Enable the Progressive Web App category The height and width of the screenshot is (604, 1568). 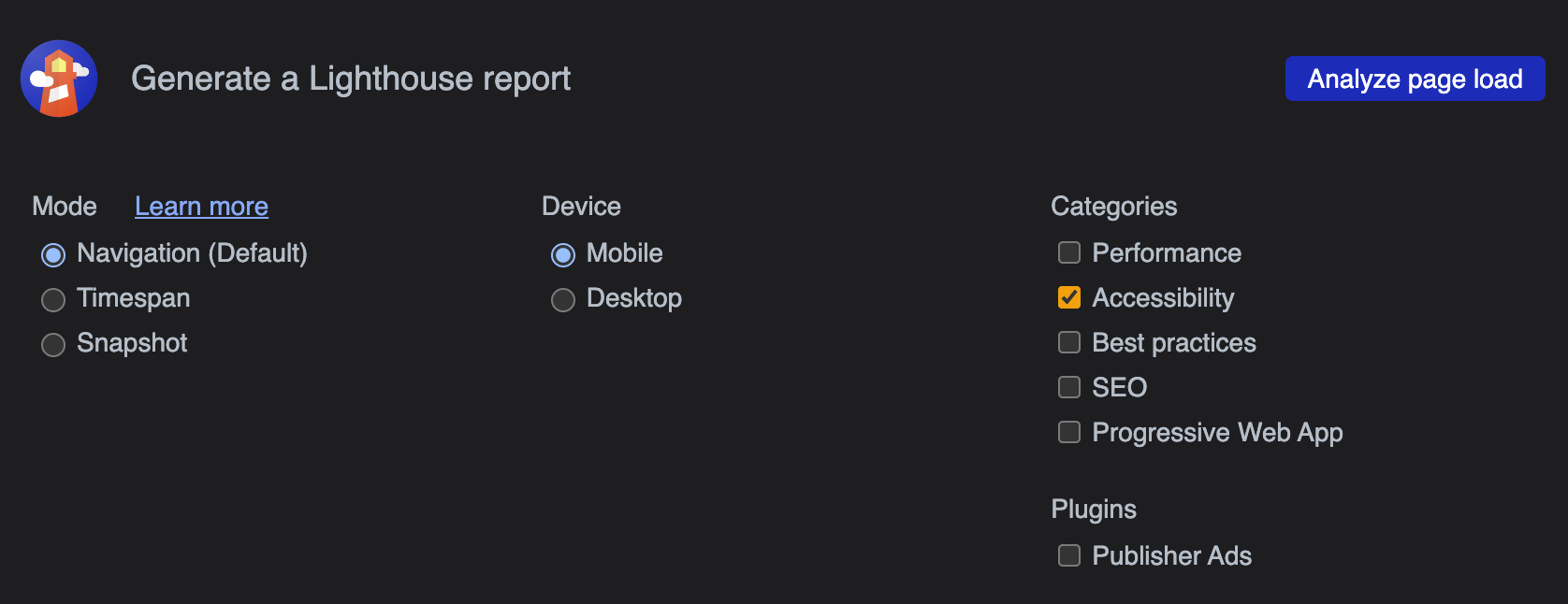click(x=1068, y=432)
